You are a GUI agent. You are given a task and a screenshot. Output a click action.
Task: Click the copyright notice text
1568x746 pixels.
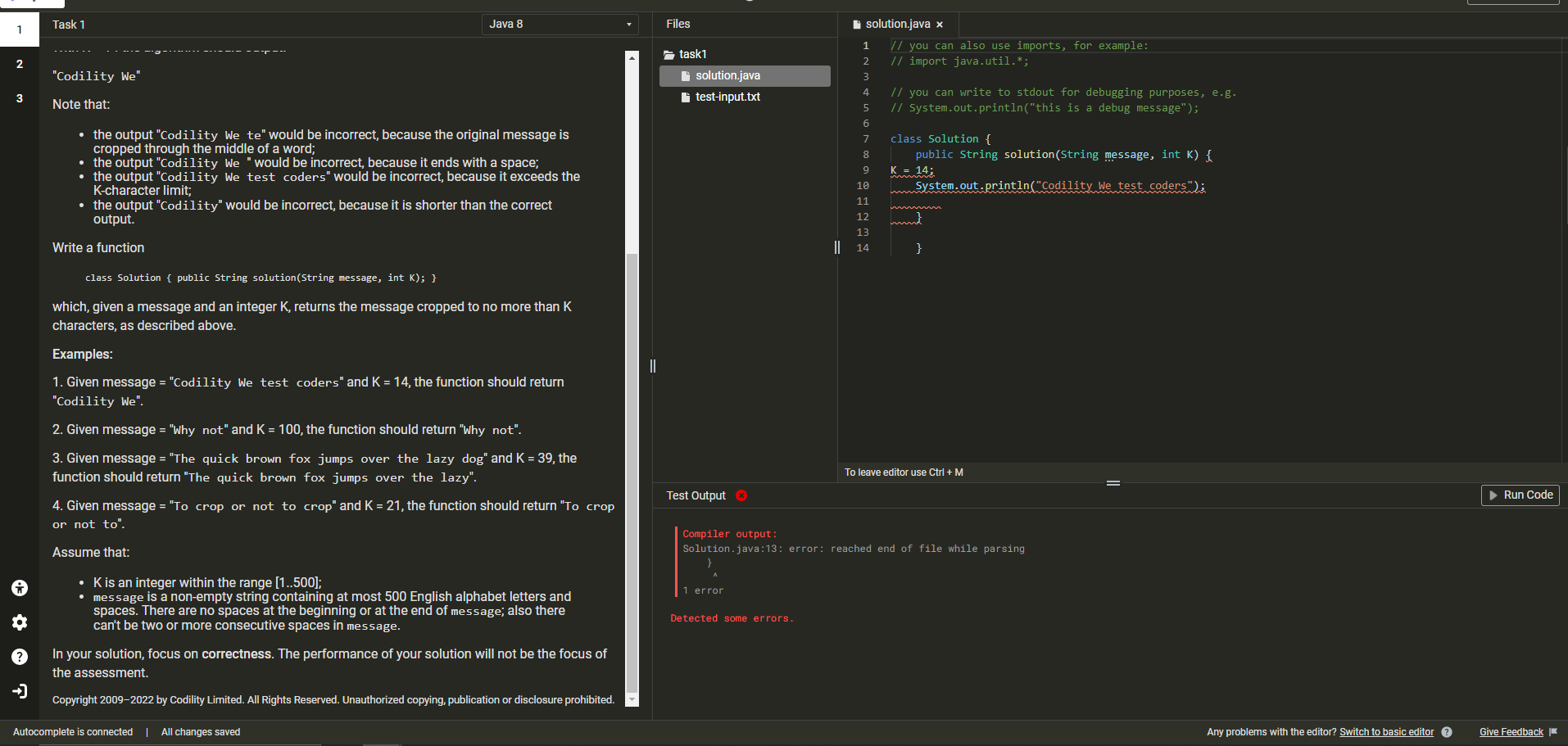tap(333, 700)
